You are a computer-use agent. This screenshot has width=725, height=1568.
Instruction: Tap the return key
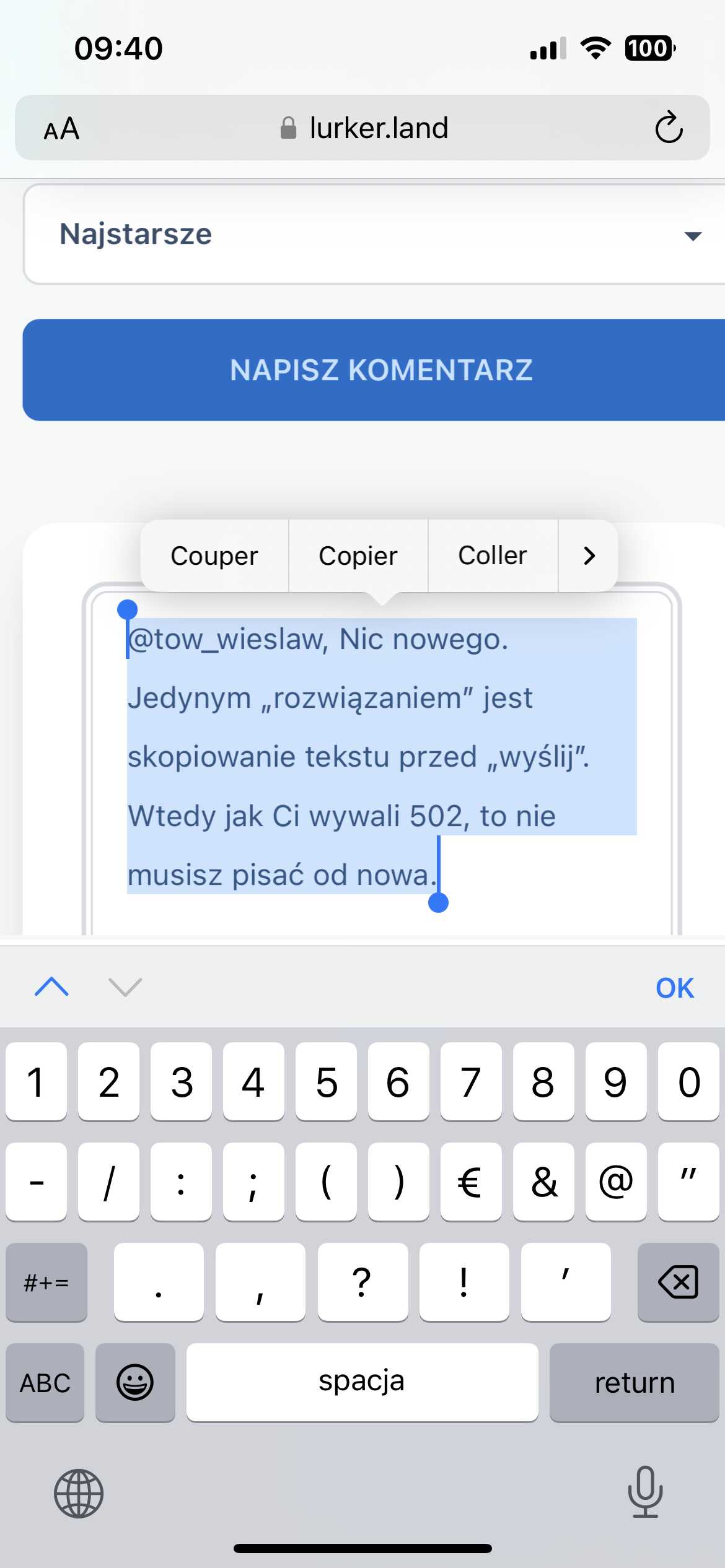[634, 1382]
